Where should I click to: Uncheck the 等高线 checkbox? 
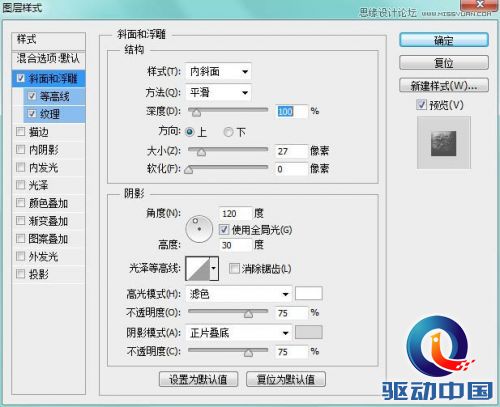[x=32, y=96]
